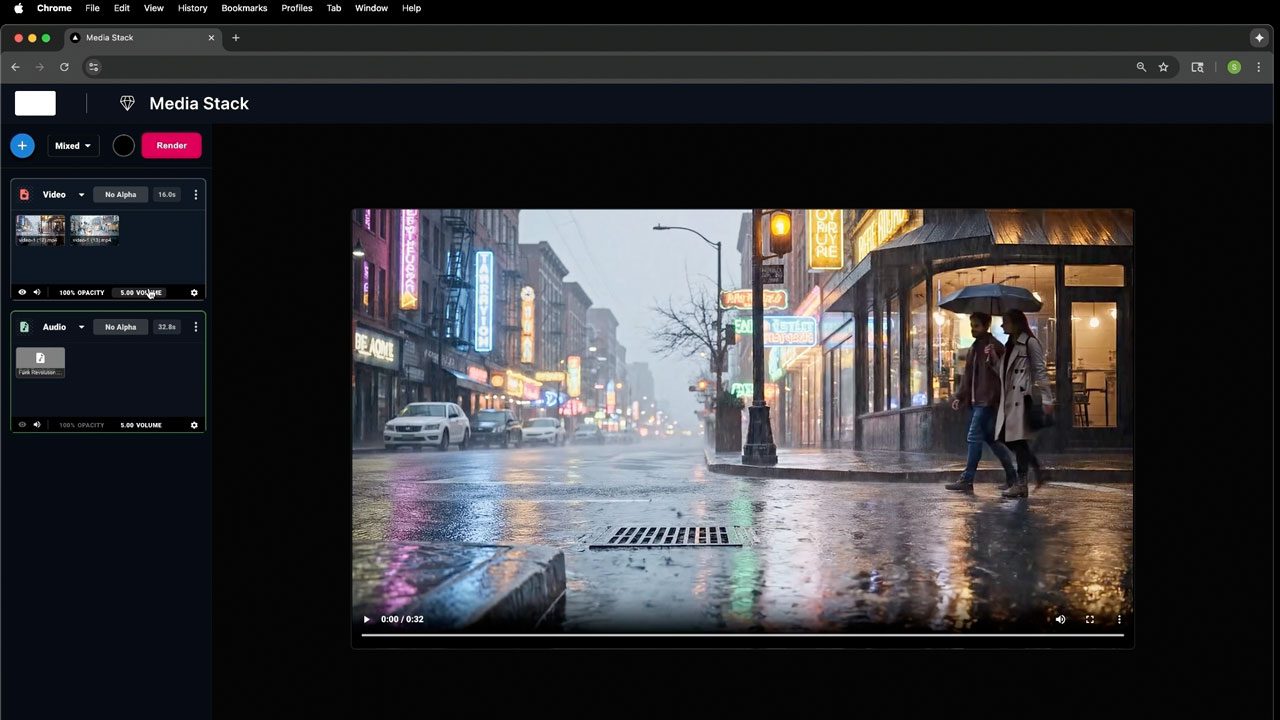Screen dimensions: 1280x720
Task: Open the video player's more options menu
Action: pyautogui.click(x=1119, y=619)
